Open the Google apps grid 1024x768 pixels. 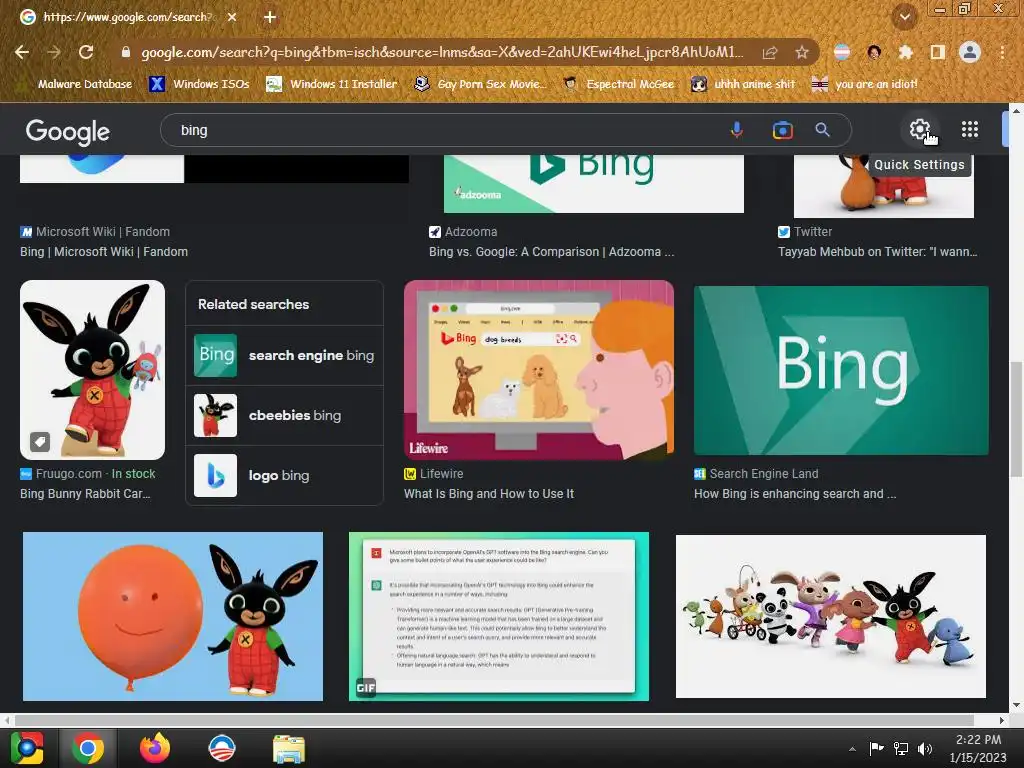(x=970, y=129)
